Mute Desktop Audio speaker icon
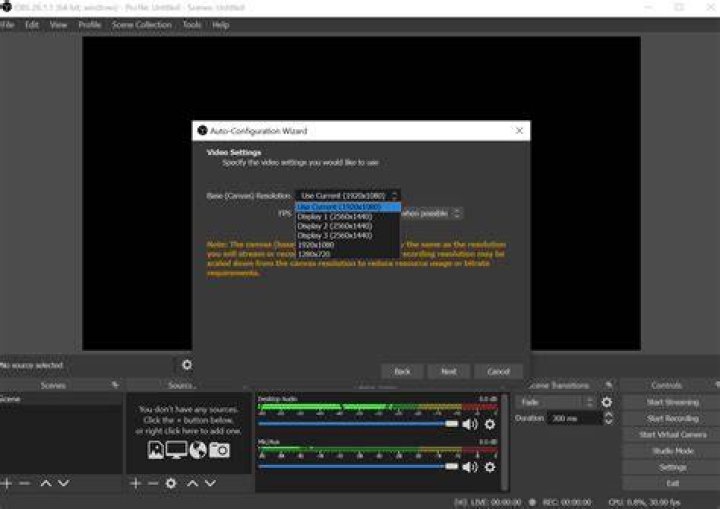Viewport: 720px width, 509px height. click(470, 424)
